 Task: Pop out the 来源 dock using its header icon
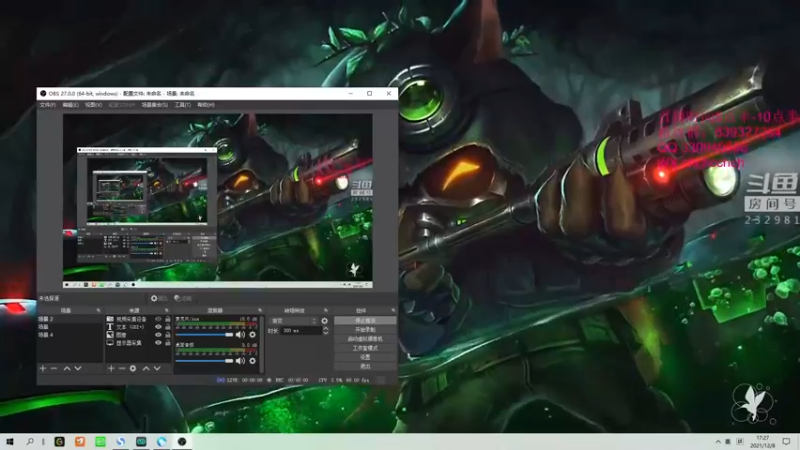(166, 310)
